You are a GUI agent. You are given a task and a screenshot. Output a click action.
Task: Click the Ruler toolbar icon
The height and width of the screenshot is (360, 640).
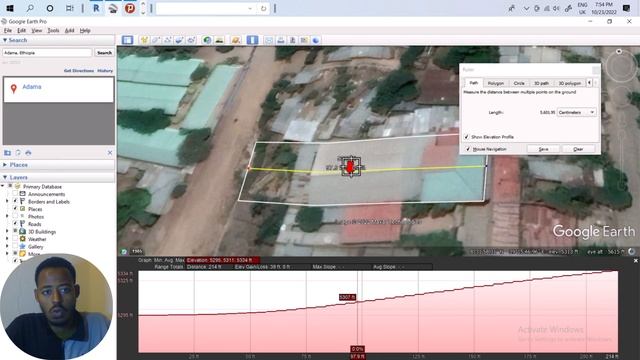point(252,40)
